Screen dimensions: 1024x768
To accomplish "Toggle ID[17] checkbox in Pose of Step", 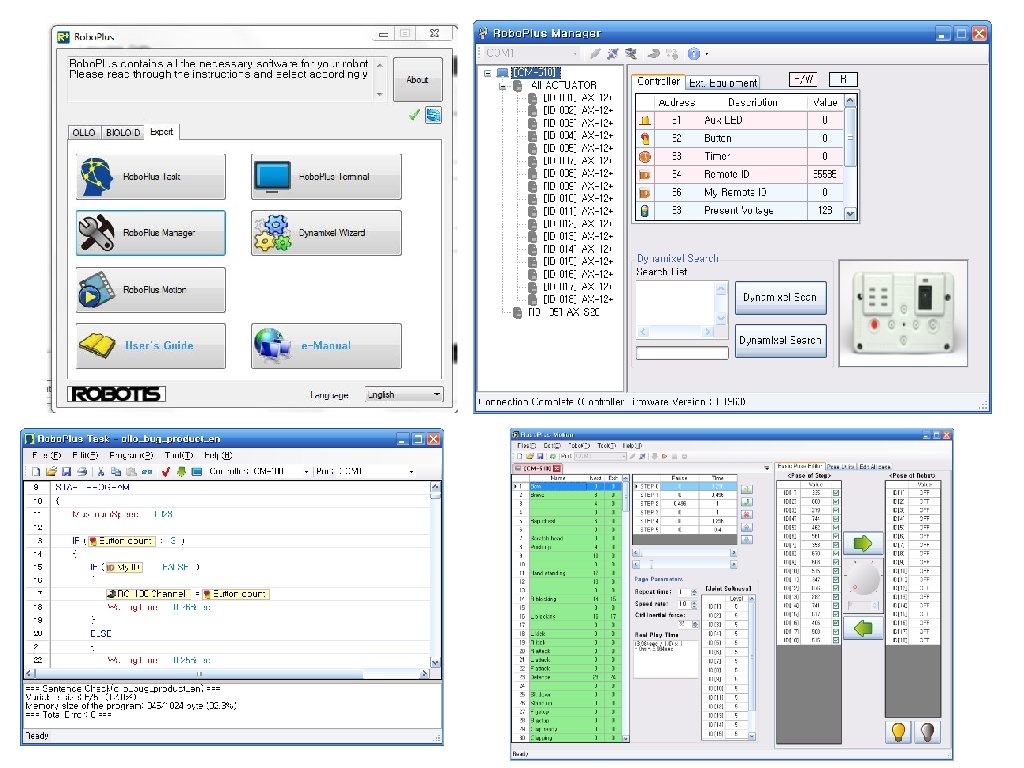I will 836,632.
